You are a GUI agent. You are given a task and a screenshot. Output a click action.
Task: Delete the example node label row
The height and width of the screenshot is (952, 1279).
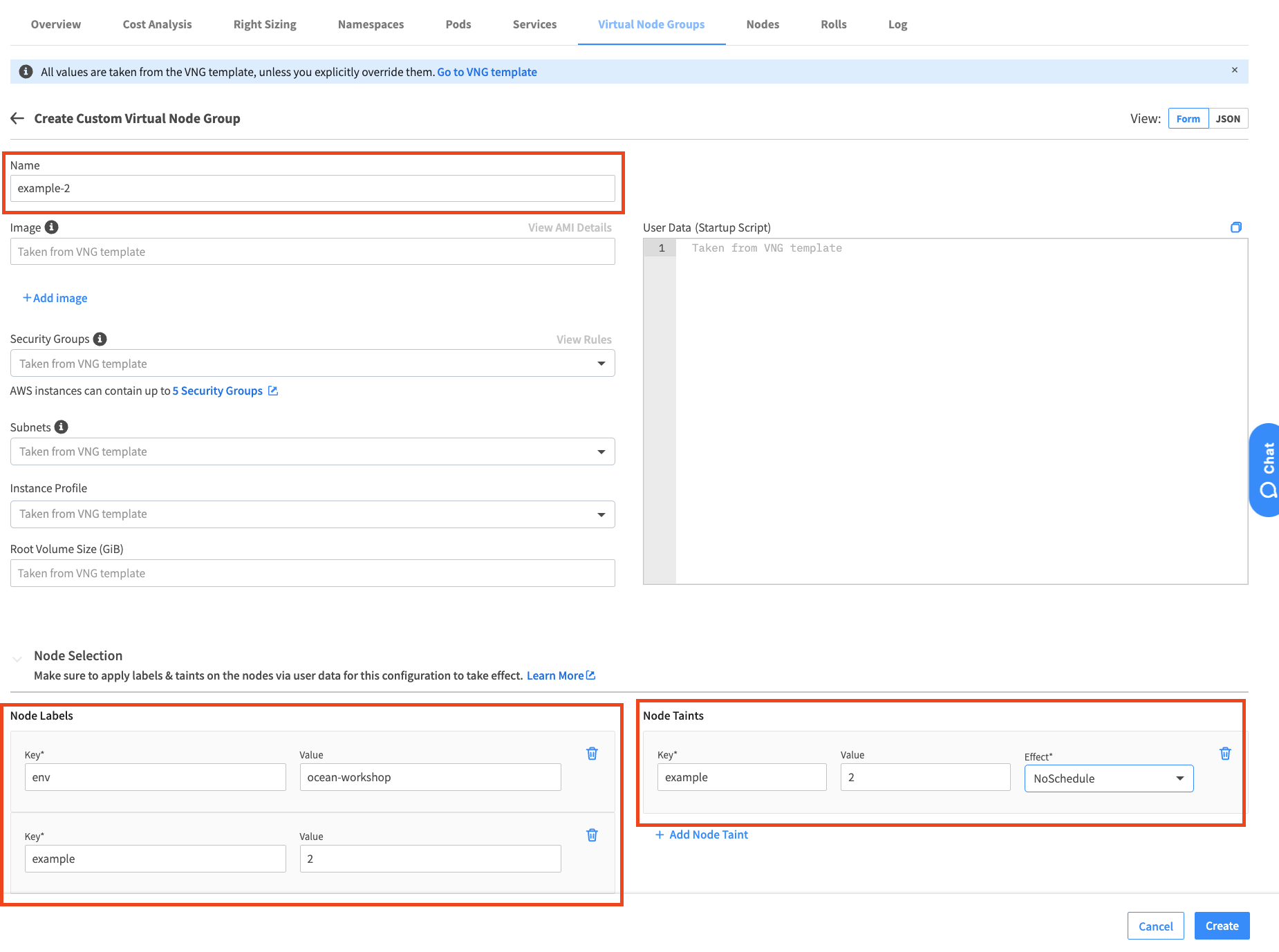[x=592, y=835]
